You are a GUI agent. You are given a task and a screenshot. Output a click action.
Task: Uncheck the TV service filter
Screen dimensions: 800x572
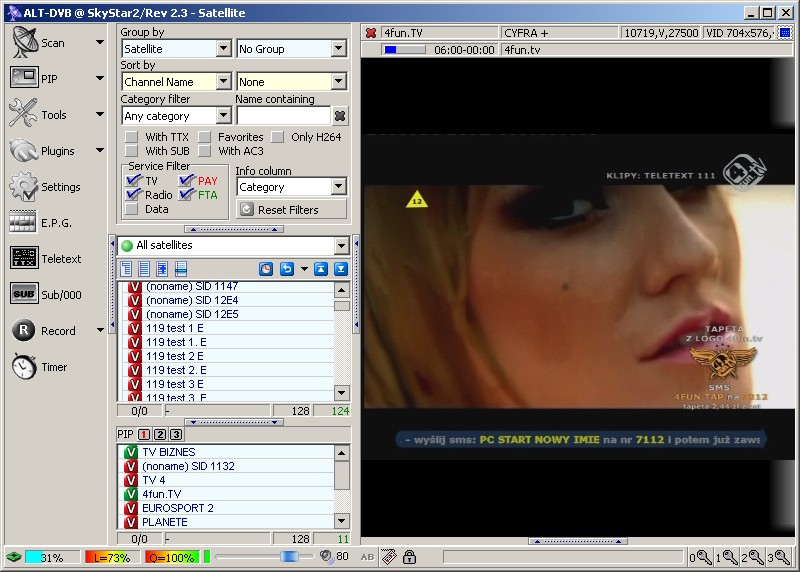coord(133,181)
